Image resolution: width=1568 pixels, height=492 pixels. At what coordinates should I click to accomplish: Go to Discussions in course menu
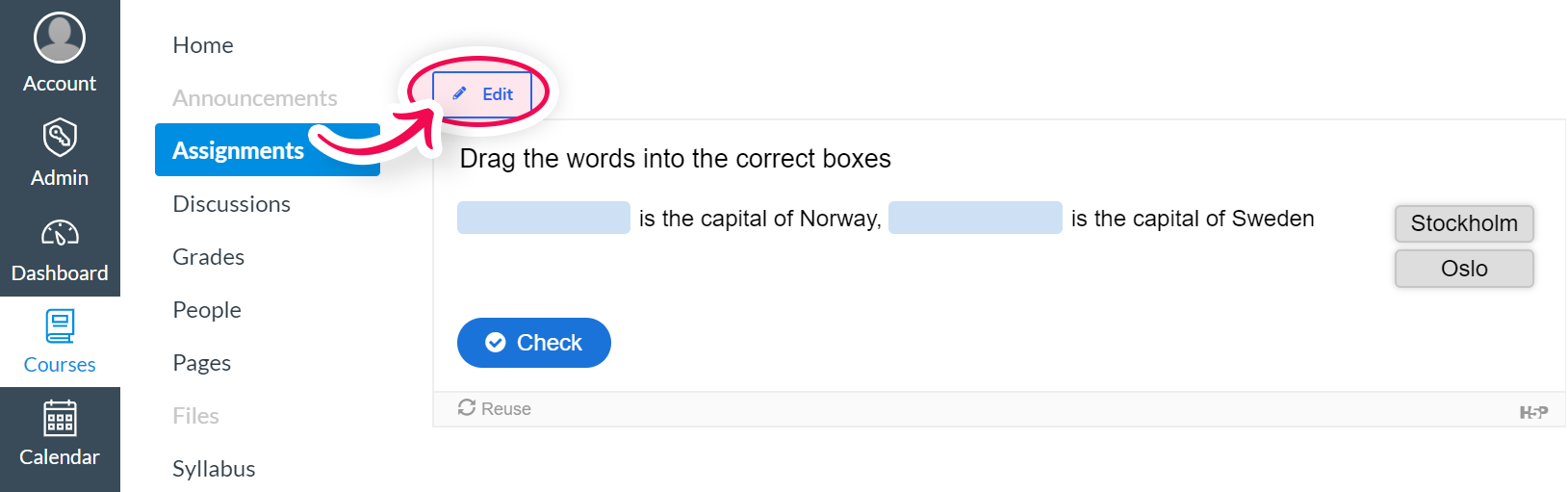coord(232,204)
